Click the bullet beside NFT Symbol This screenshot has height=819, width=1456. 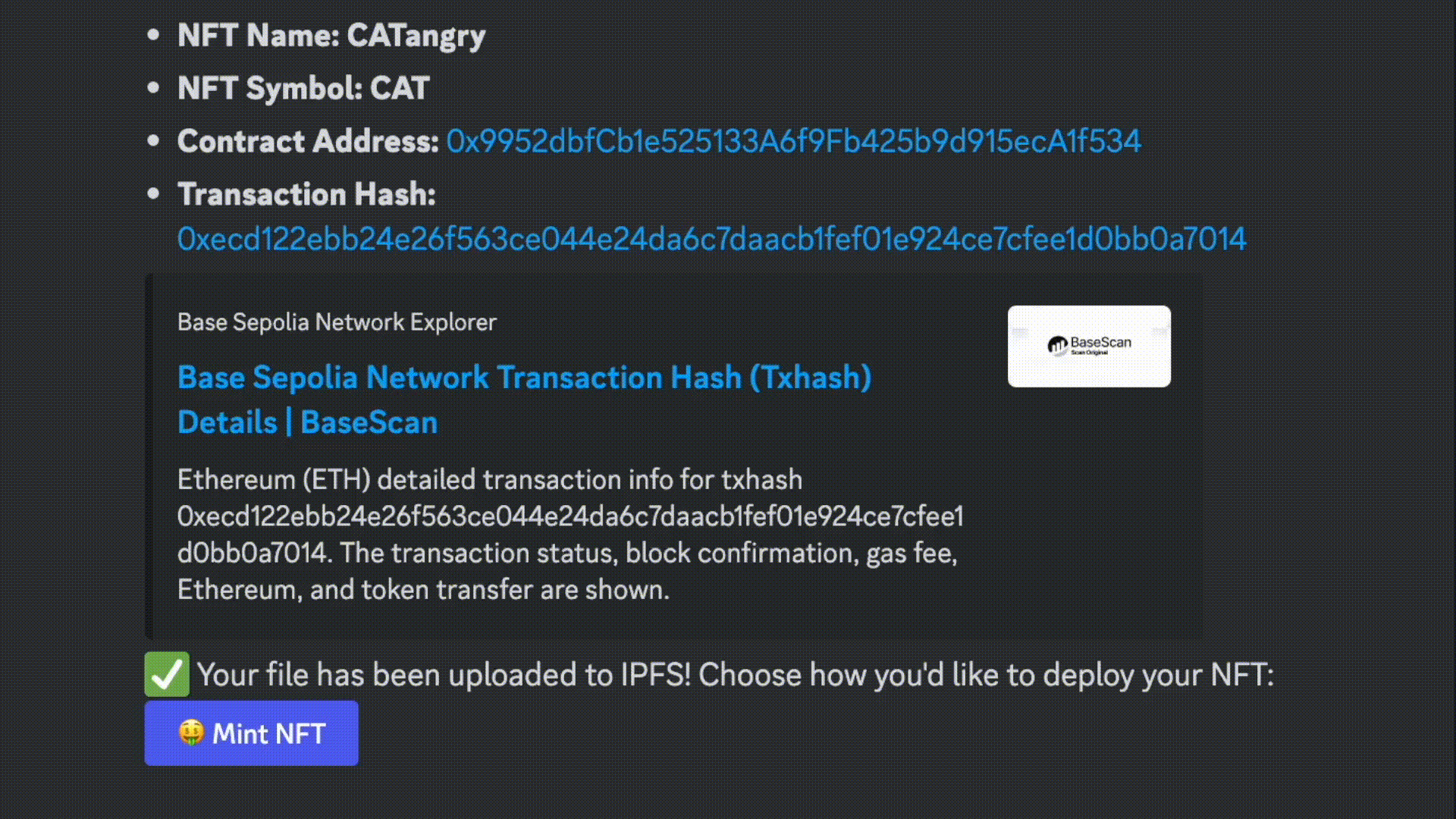click(153, 88)
